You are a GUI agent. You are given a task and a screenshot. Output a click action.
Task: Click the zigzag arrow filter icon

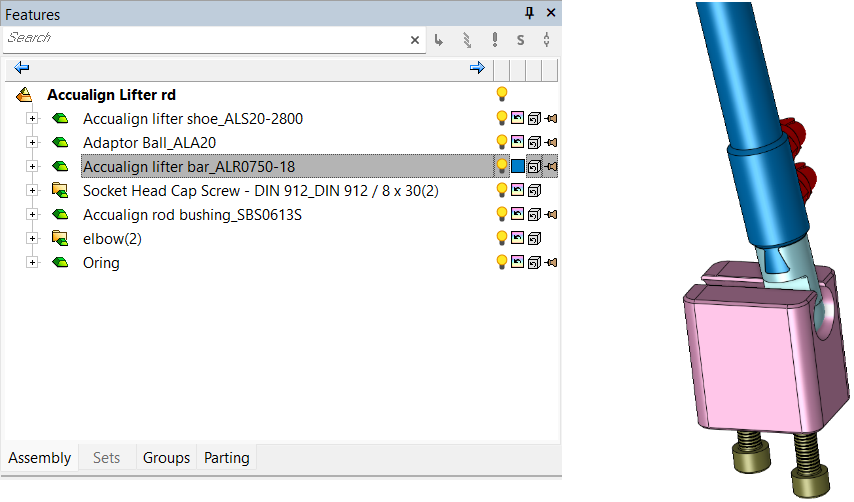tap(467, 40)
